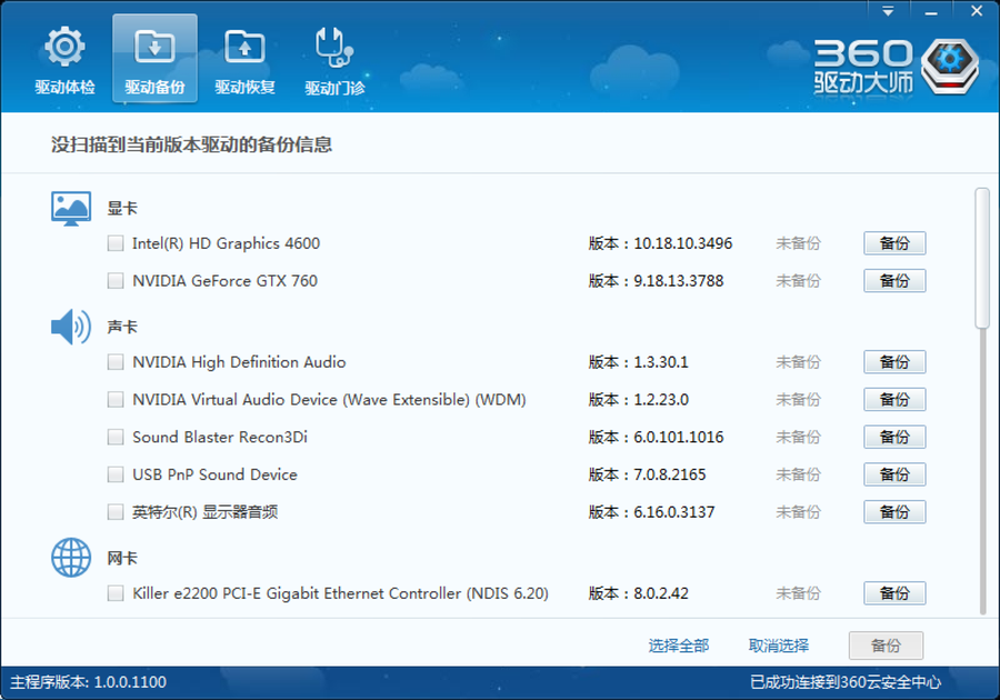Back up the Killer e2200 Ethernet driver

point(894,594)
